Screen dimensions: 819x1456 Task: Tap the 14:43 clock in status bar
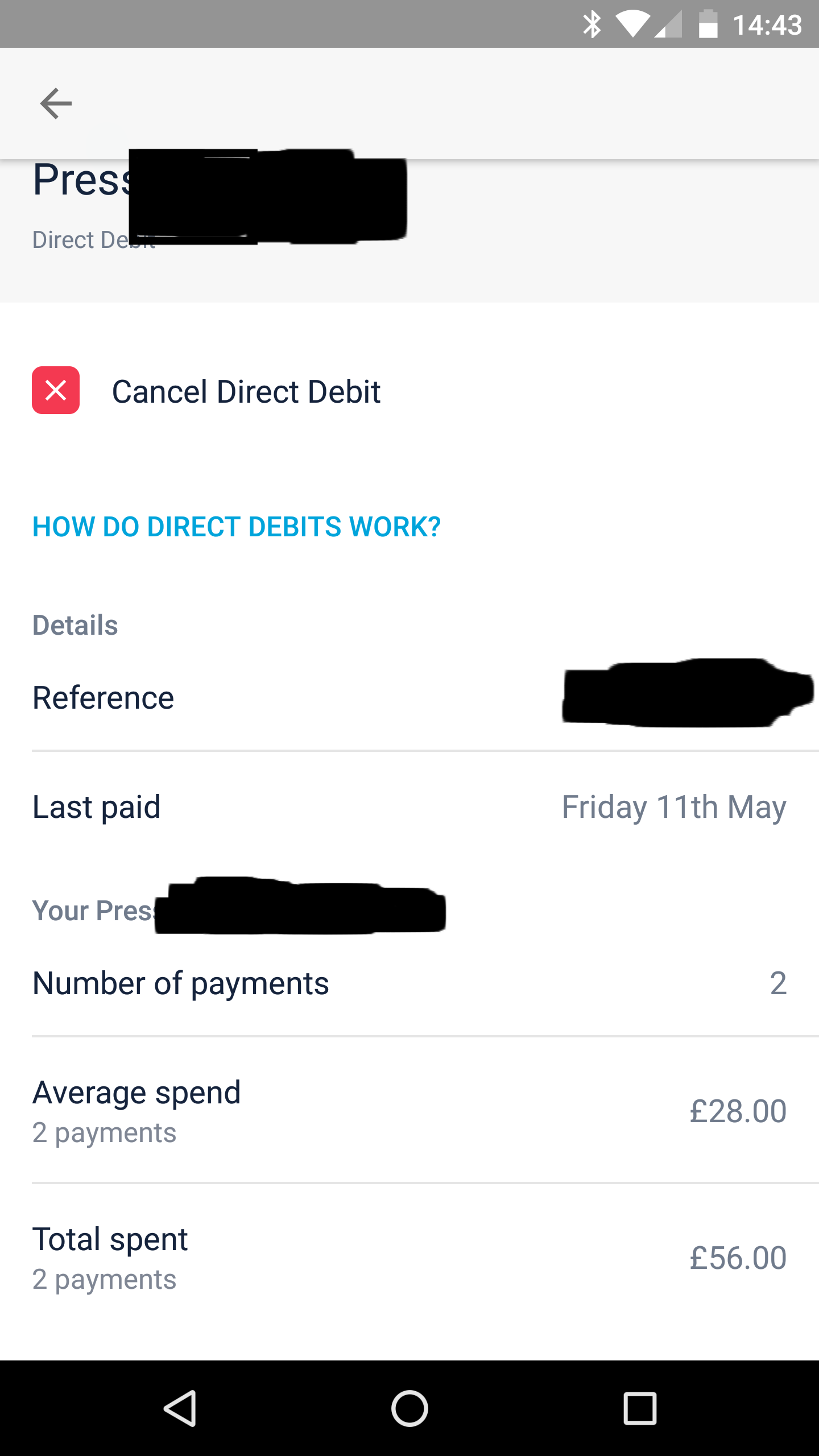coord(767,25)
